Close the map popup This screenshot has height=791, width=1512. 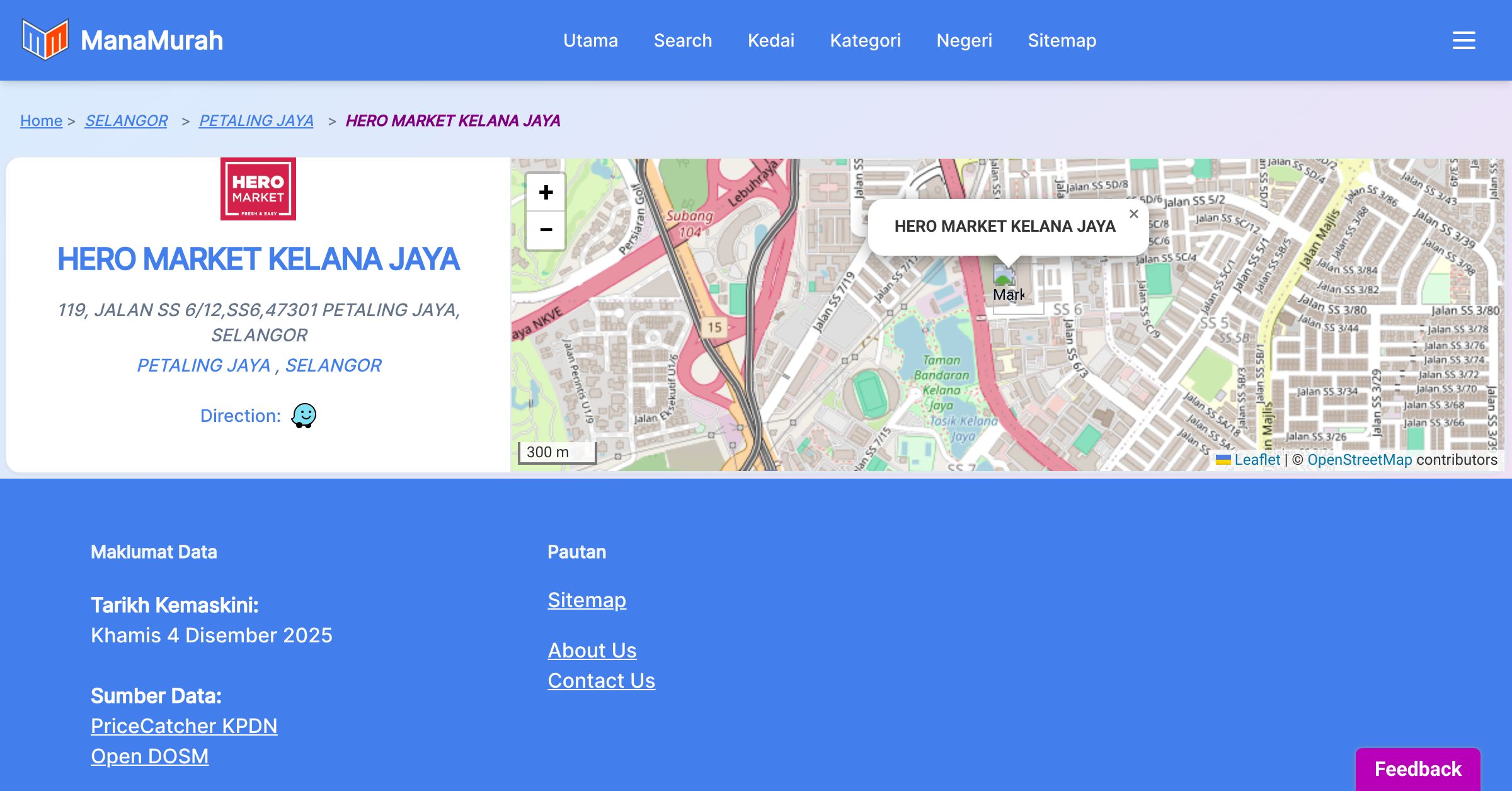tap(1133, 214)
